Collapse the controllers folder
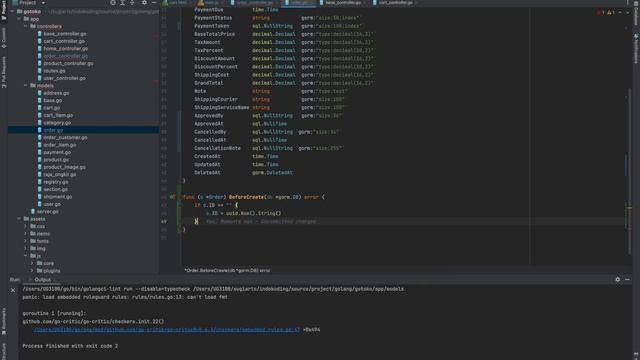This screenshot has width=640, height=360. tap(25, 26)
